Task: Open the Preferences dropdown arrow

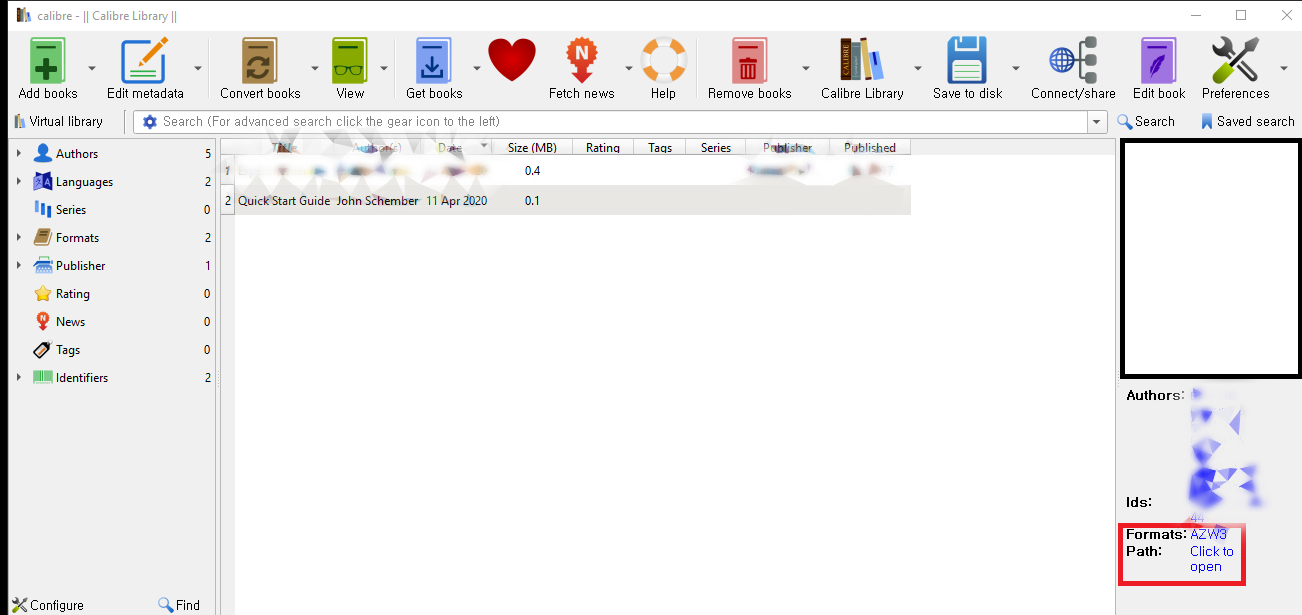Action: tap(1284, 68)
